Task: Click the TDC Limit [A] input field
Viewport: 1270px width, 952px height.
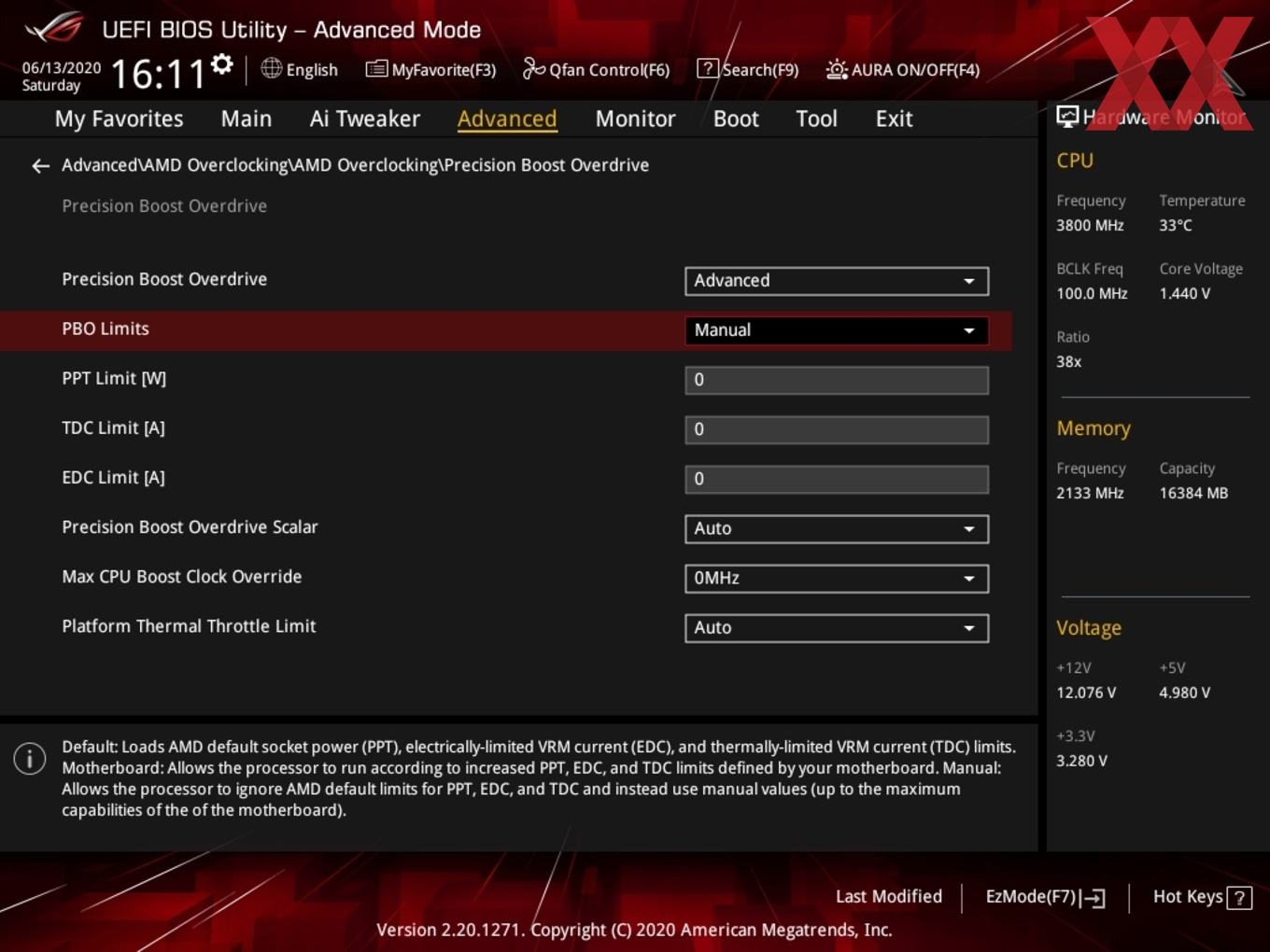Action: [837, 429]
